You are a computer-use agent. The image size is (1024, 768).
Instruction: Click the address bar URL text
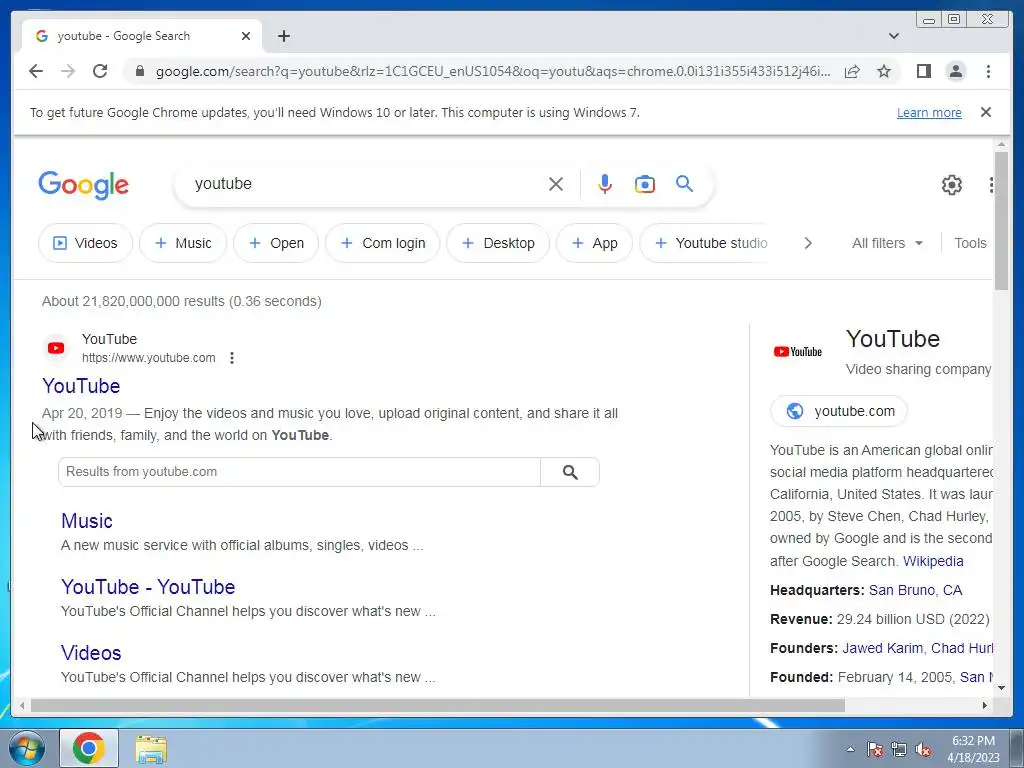[493, 71]
